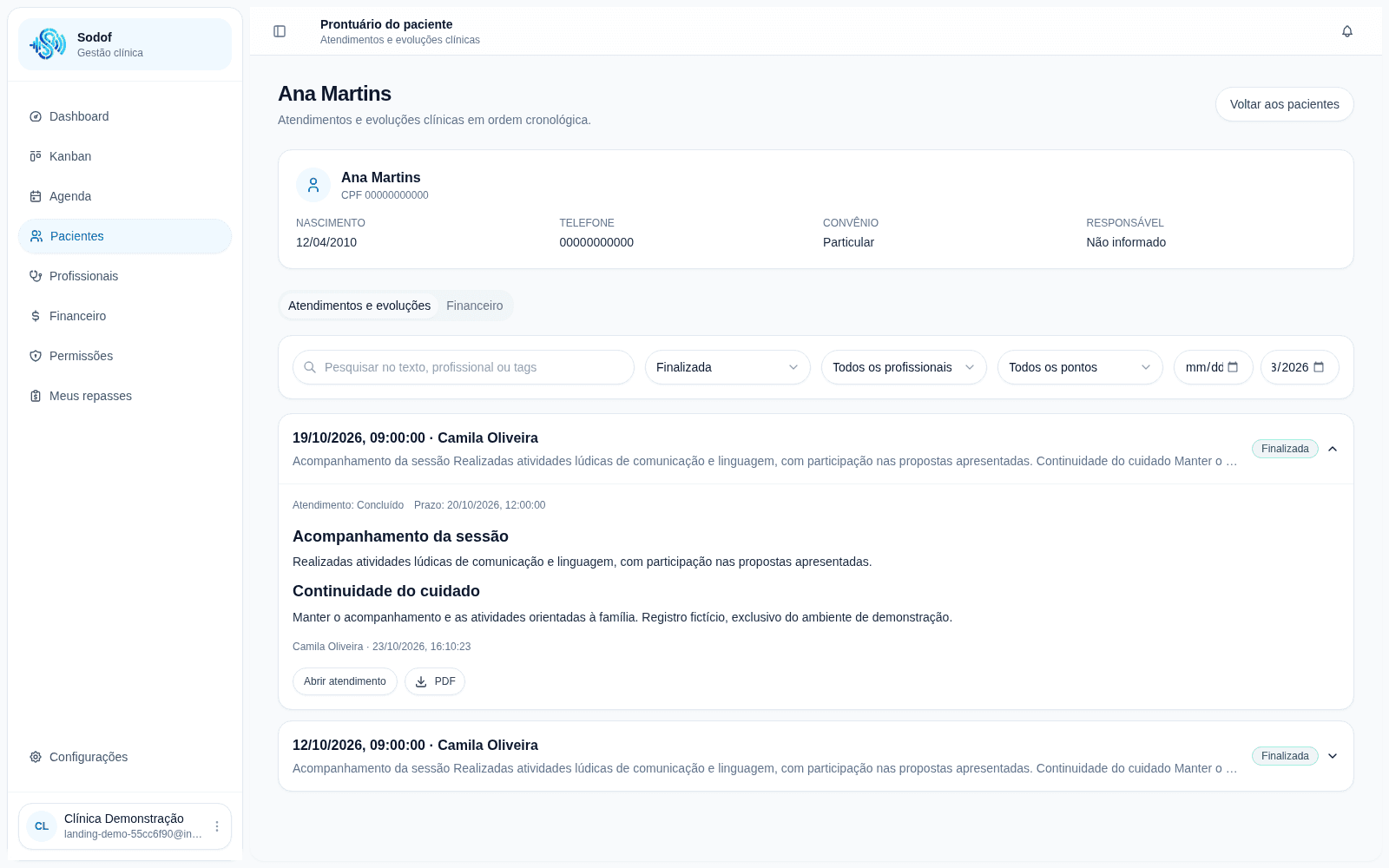The height and width of the screenshot is (868, 1389).
Task: Open notifications bell icon
Action: click(x=1347, y=31)
